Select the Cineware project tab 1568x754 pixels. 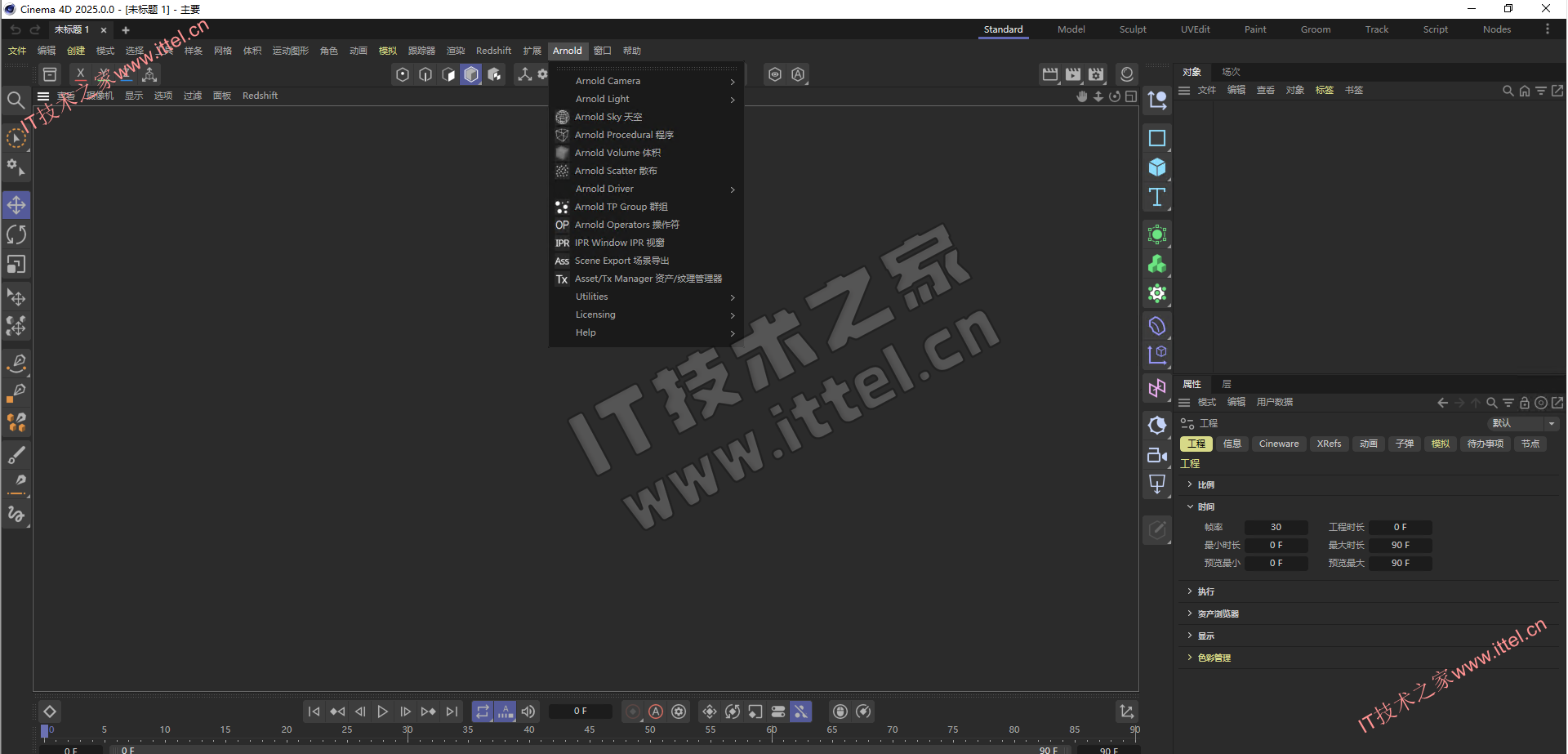point(1279,444)
